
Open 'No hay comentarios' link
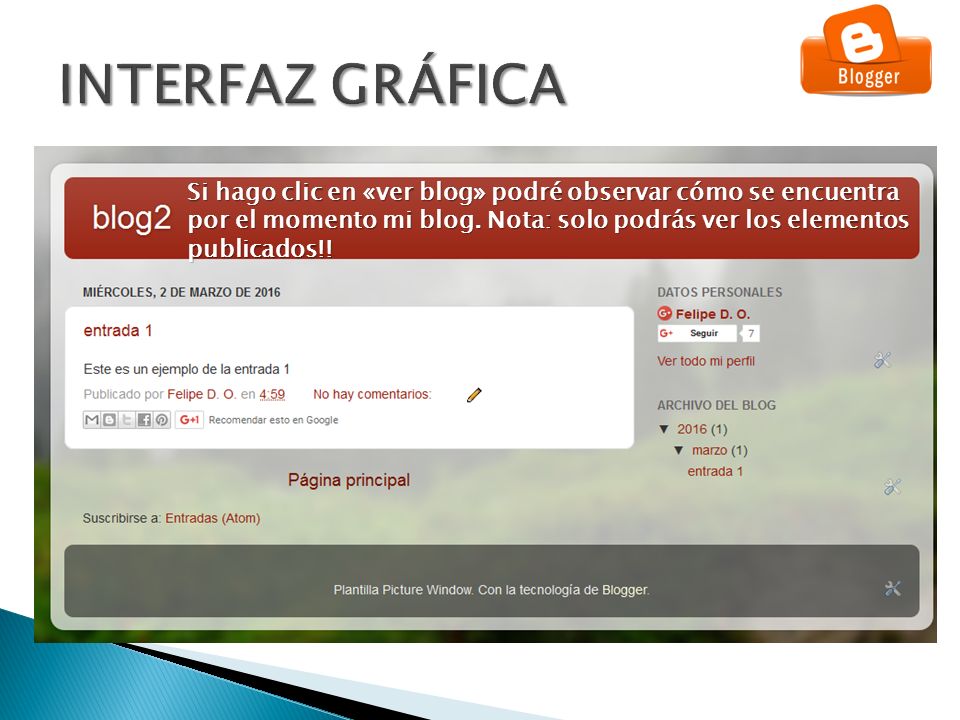tap(372, 394)
